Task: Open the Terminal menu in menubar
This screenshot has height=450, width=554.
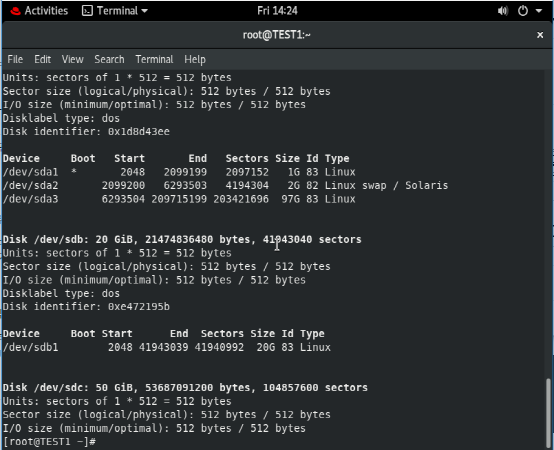Action: coord(154,59)
